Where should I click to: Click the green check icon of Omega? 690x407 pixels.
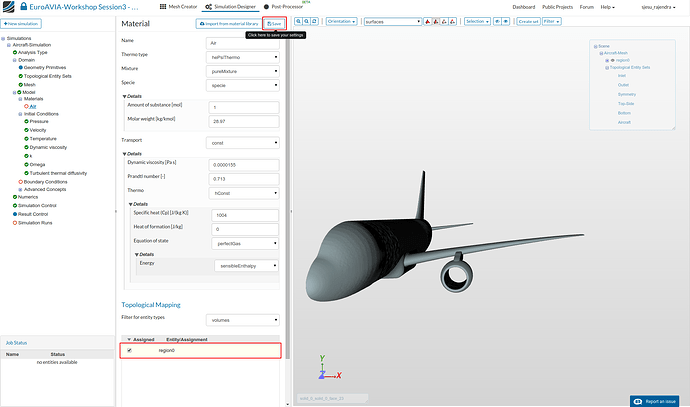tap(26, 165)
